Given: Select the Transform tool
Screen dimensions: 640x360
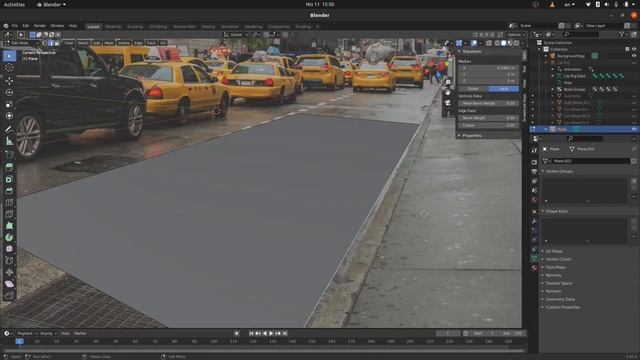Looking at the screenshot, I should [x=9, y=116].
